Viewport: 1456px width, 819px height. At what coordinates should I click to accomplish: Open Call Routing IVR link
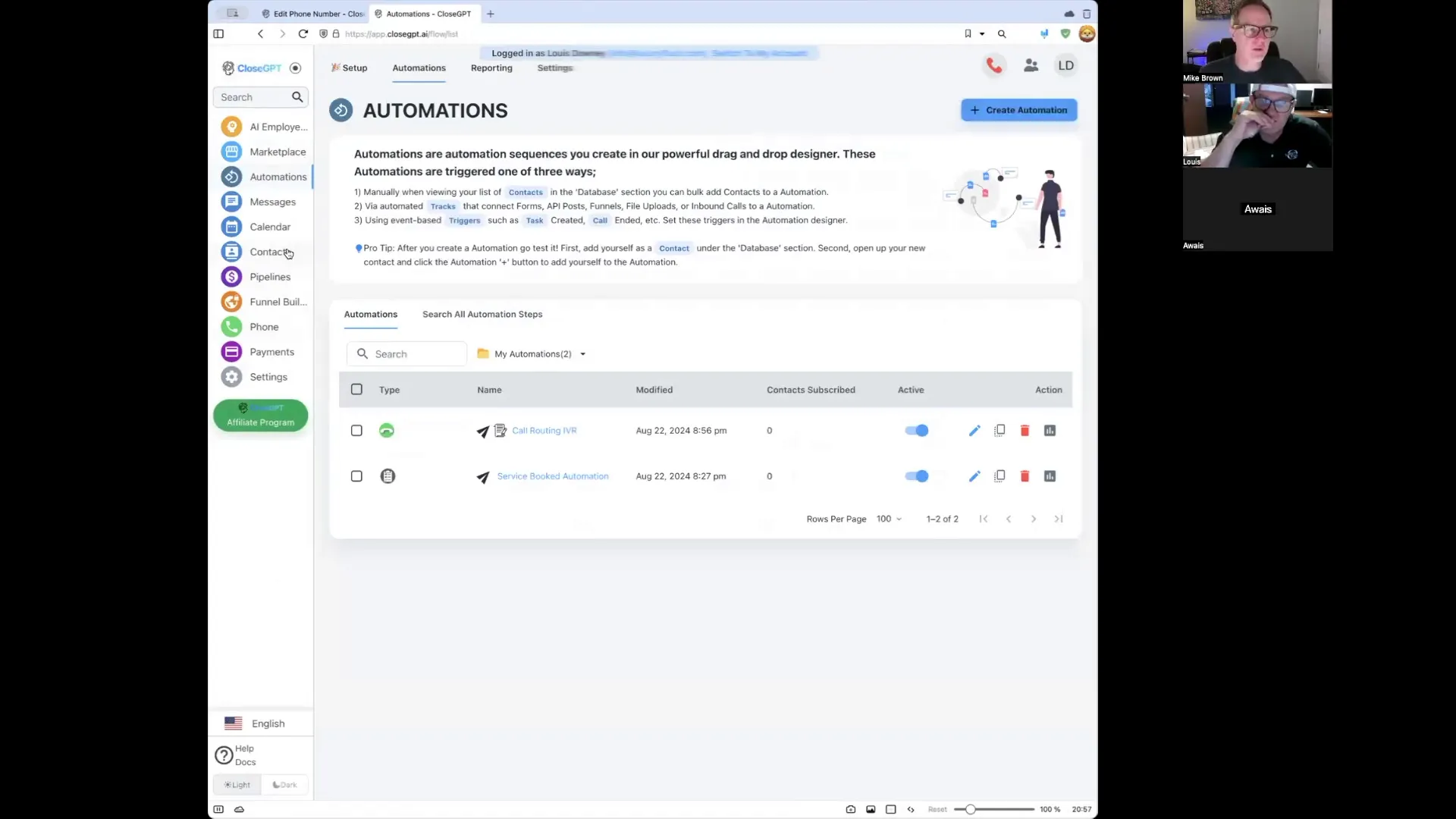pyautogui.click(x=544, y=431)
